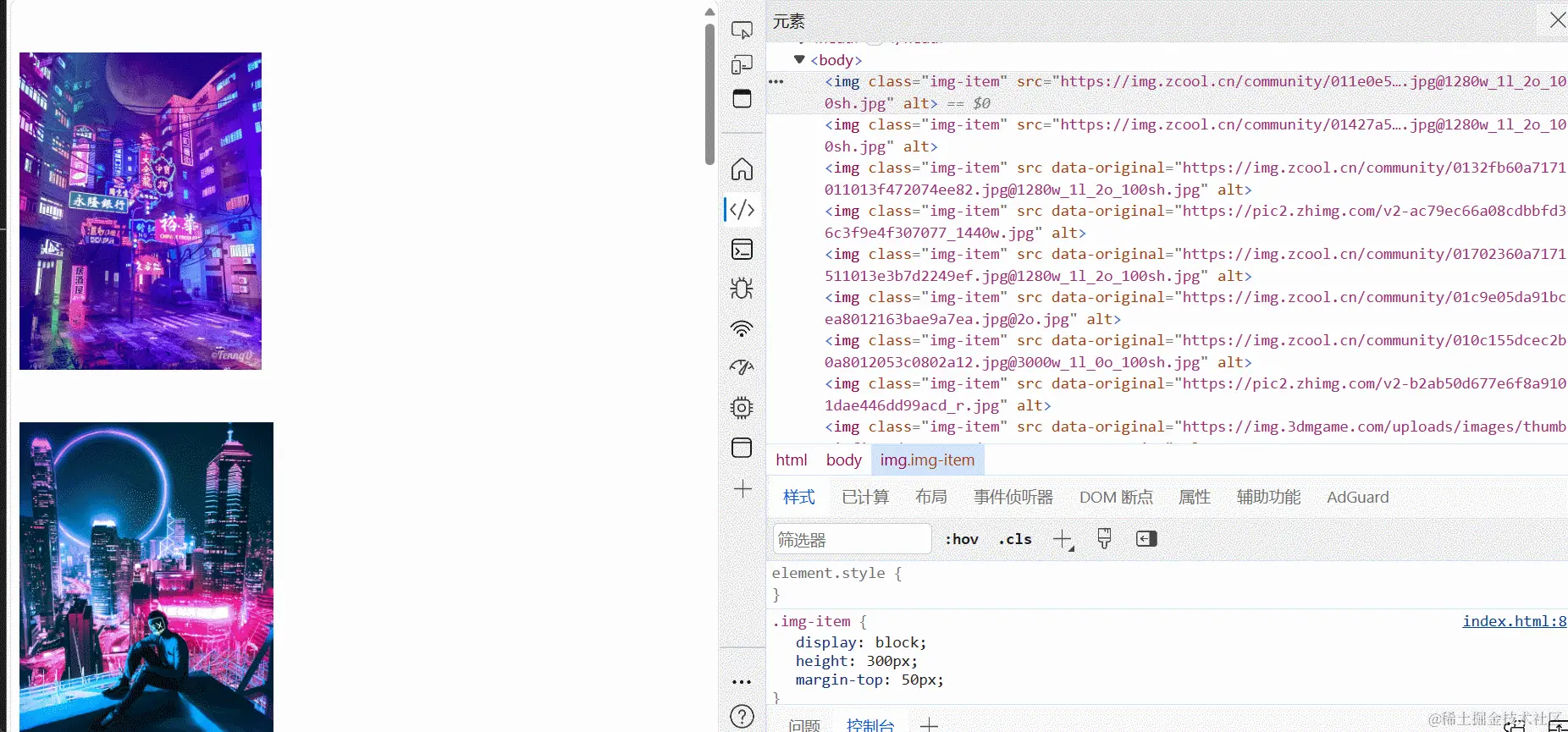Switch to 已计算 computed tab
This screenshot has width=1568, height=732.
pos(865,497)
